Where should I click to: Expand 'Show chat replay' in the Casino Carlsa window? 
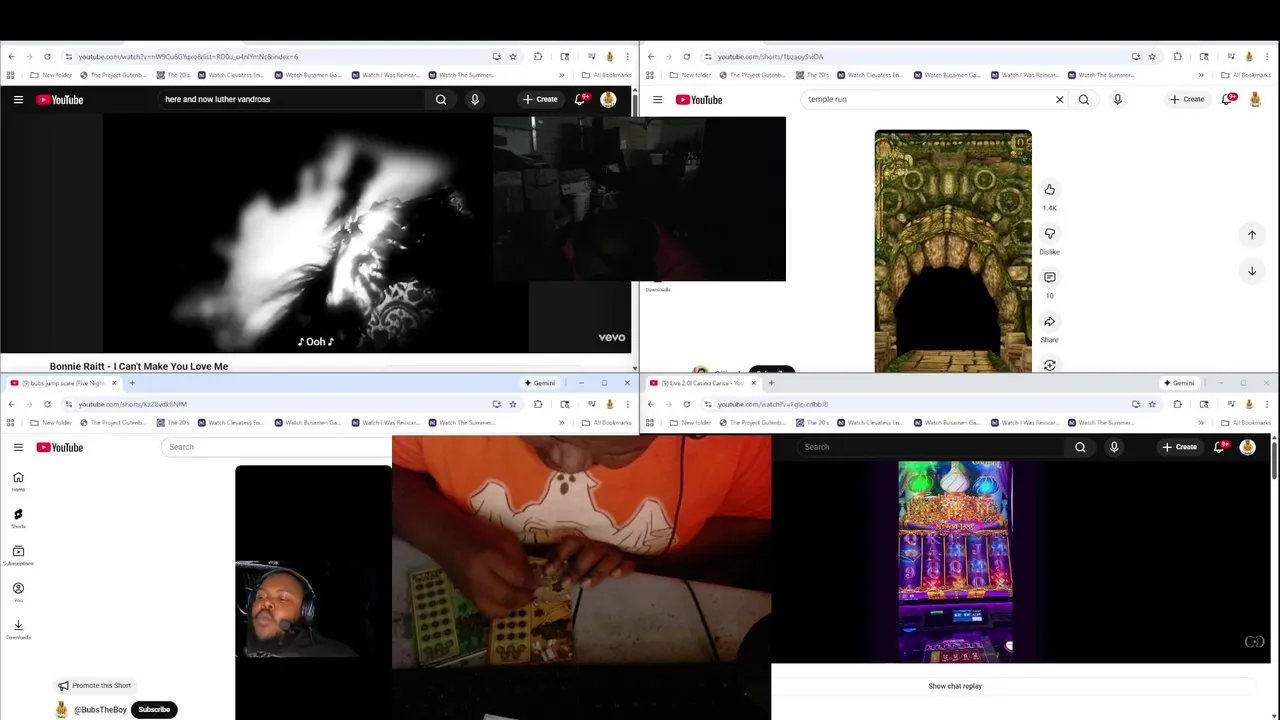coord(955,686)
